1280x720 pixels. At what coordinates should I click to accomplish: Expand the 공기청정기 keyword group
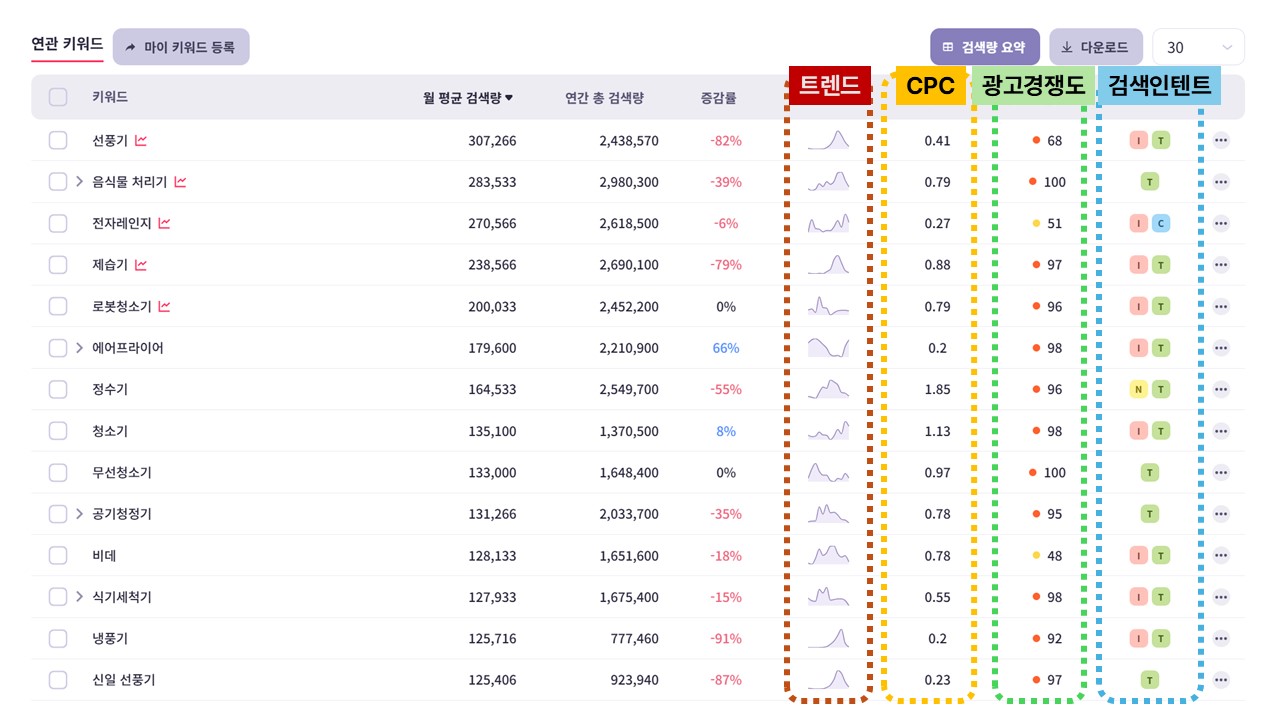80,514
